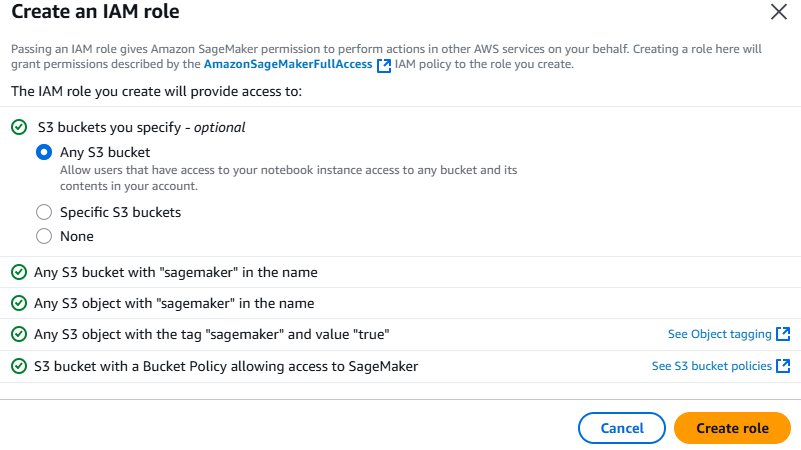Cancel the IAM role creation
This screenshot has width=801, height=450.
coord(622,428)
